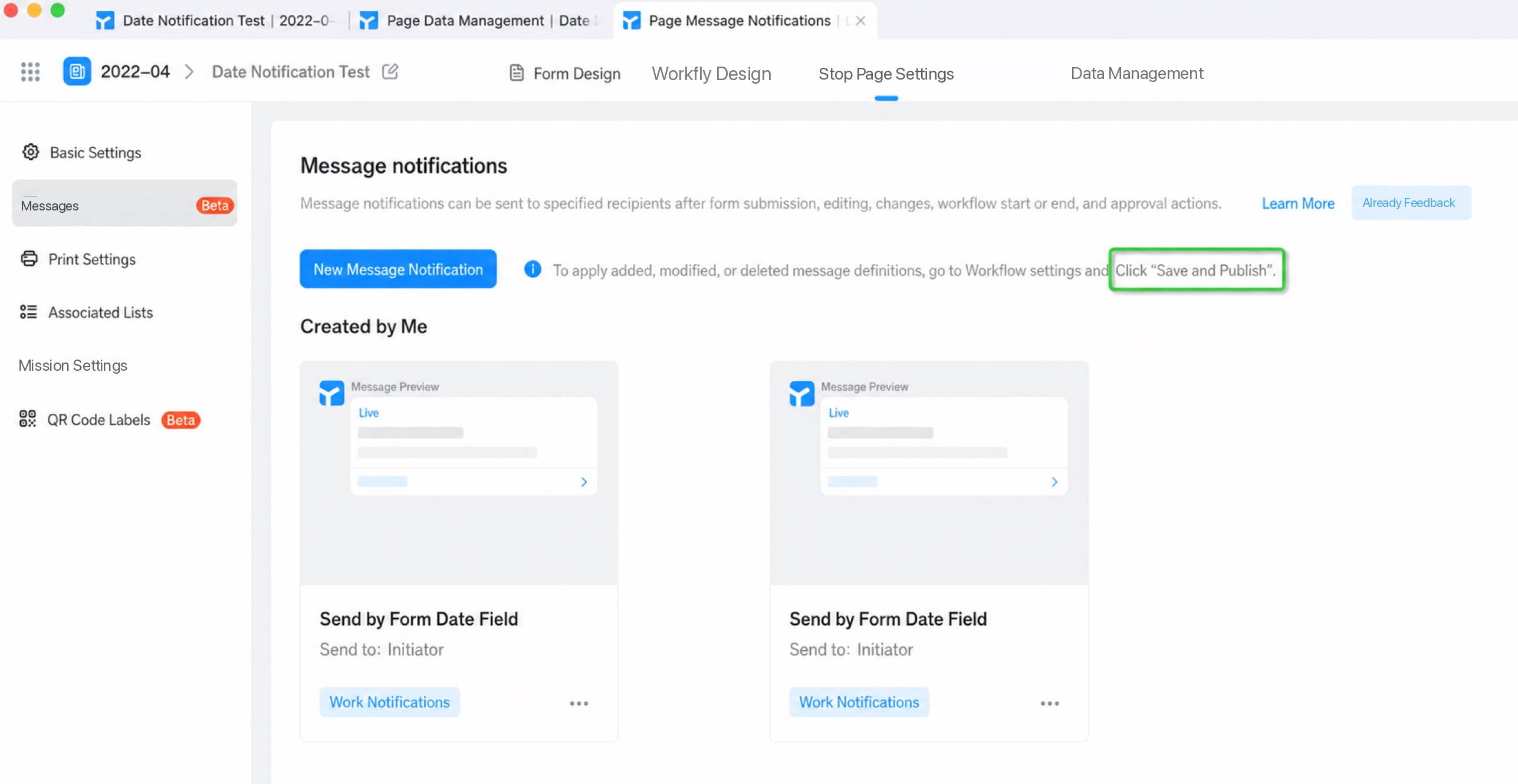Viewport: 1518px width, 784px height.
Task: Open Basic Settings gear icon
Action: pos(31,152)
